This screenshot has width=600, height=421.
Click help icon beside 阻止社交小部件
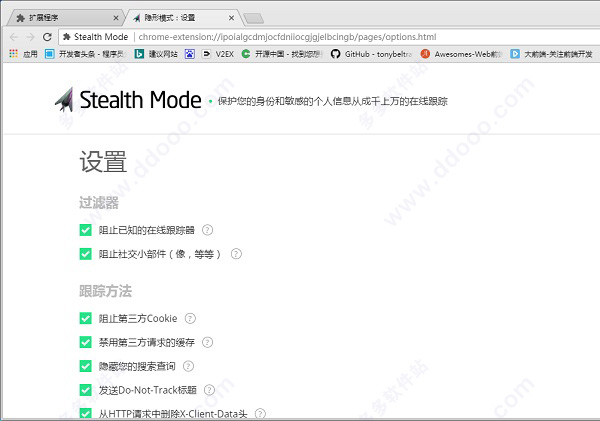coord(236,254)
